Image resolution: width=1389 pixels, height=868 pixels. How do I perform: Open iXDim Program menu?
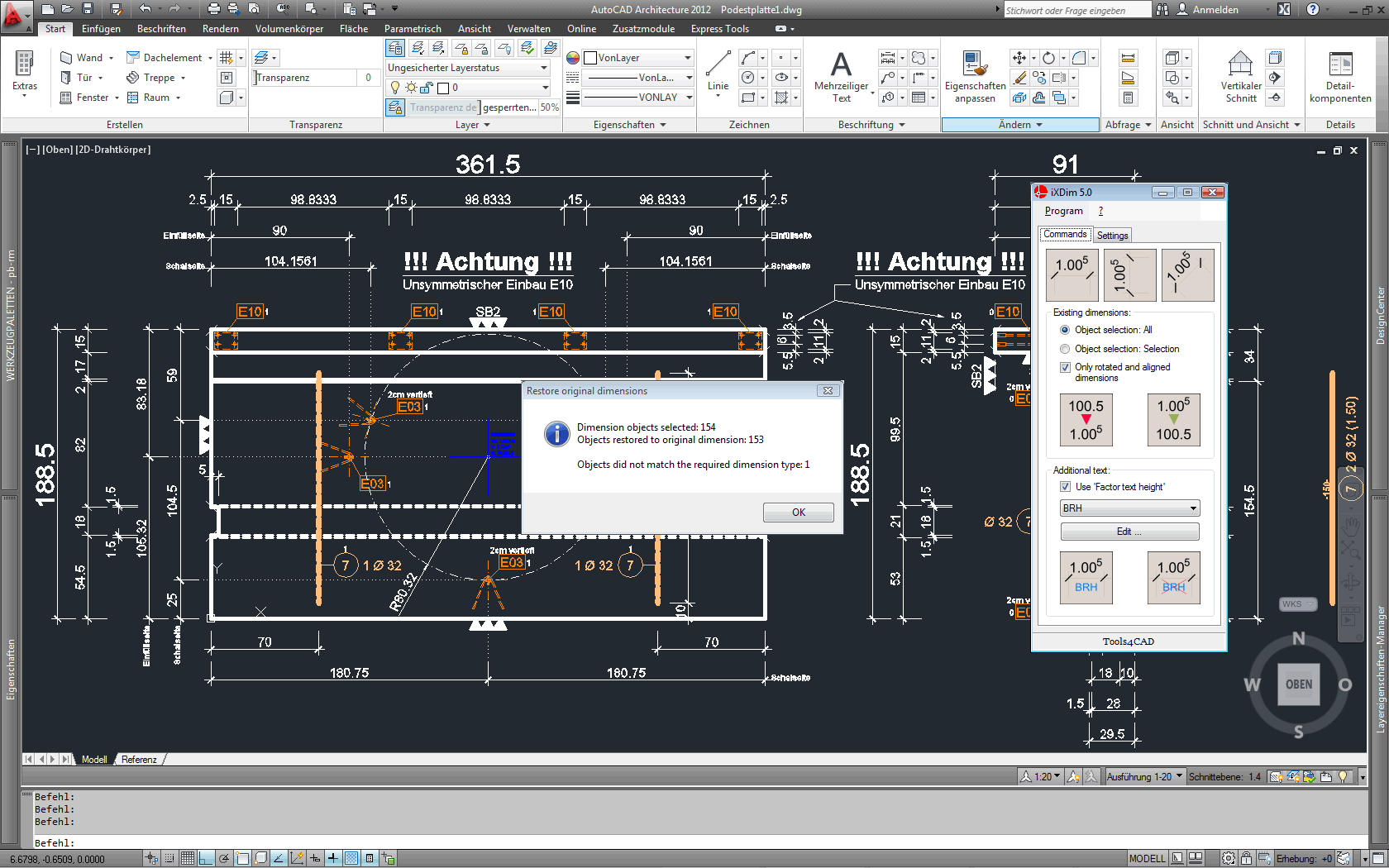pos(1063,212)
